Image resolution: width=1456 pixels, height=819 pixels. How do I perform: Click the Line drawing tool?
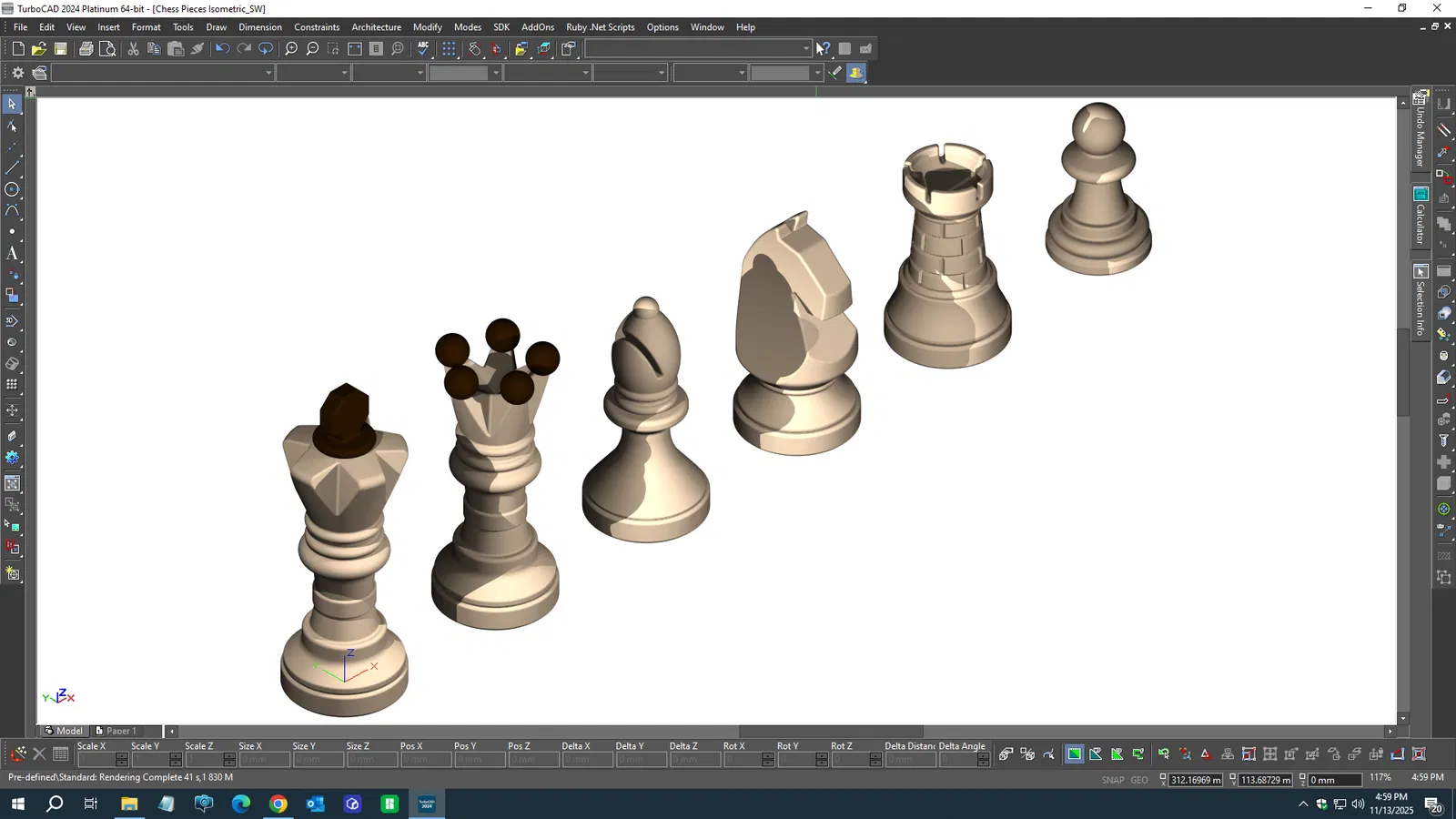click(12, 167)
